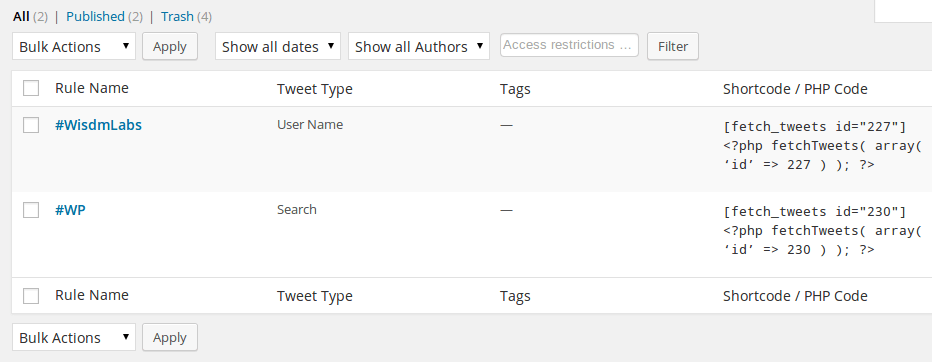Click the Shortcode / PHP Code header
Viewport: 932px width, 362px height.
795,89
